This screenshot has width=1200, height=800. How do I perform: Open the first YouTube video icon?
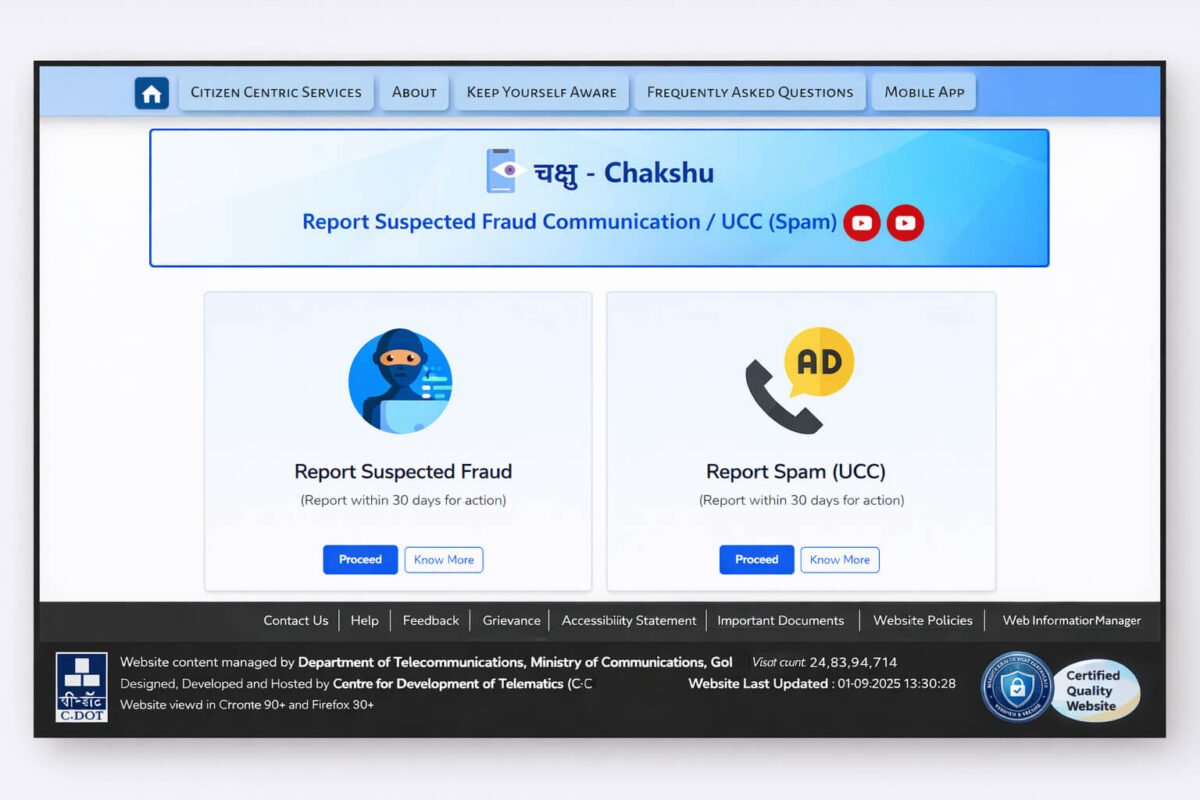pos(862,223)
